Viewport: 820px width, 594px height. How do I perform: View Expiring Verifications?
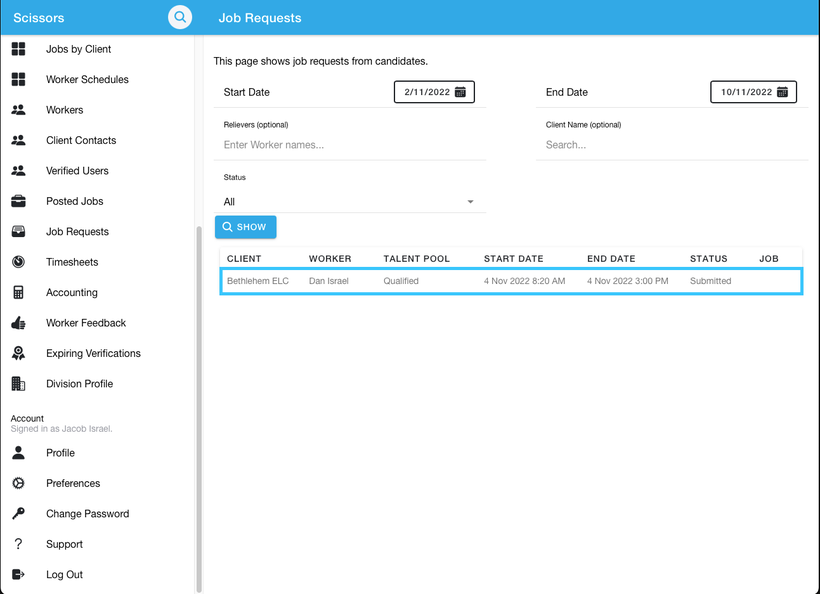[x=93, y=353]
